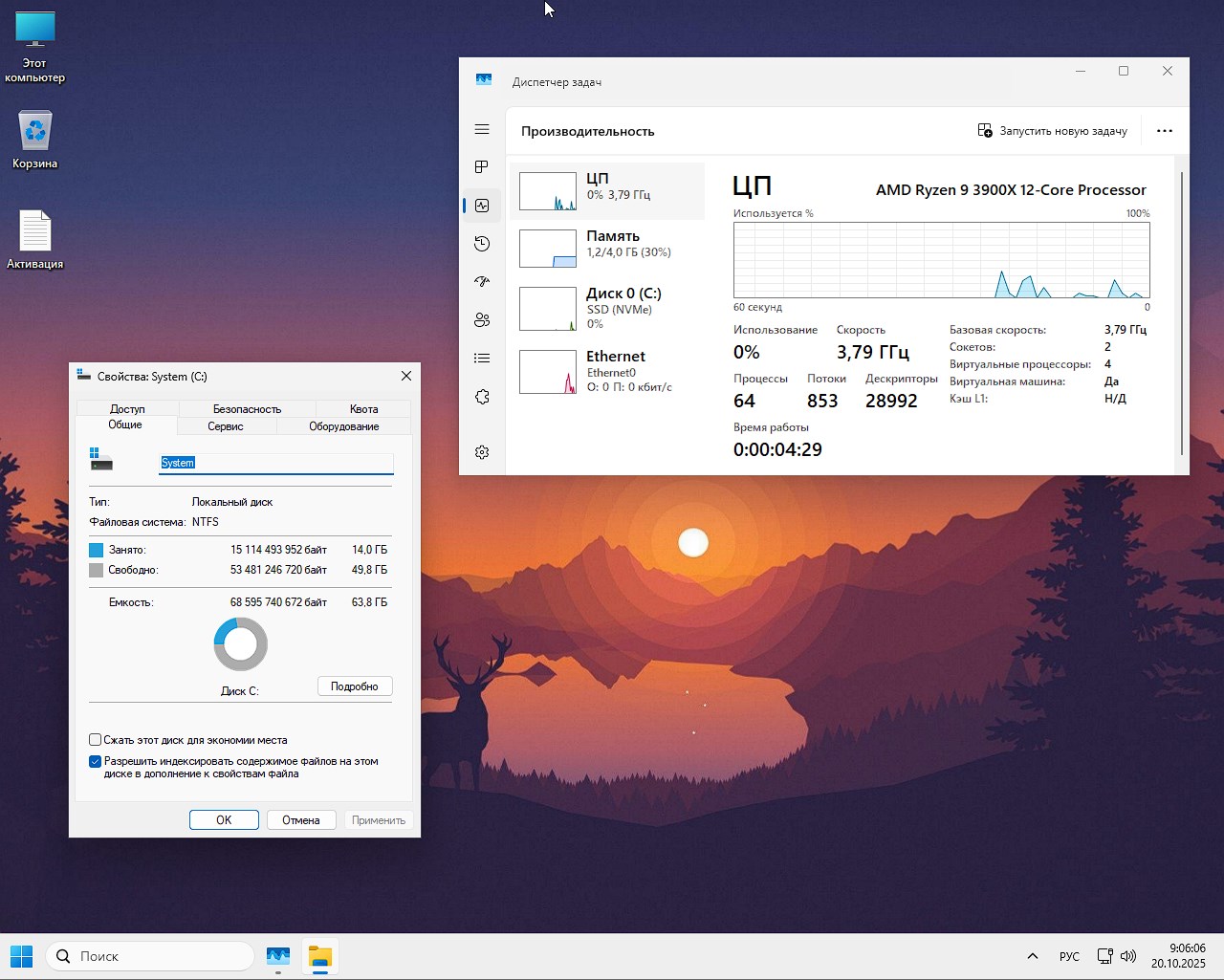Image resolution: width=1224 pixels, height=980 pixels.
Task: Switch to the Общие tab
Action: click(x=125, y=425)
